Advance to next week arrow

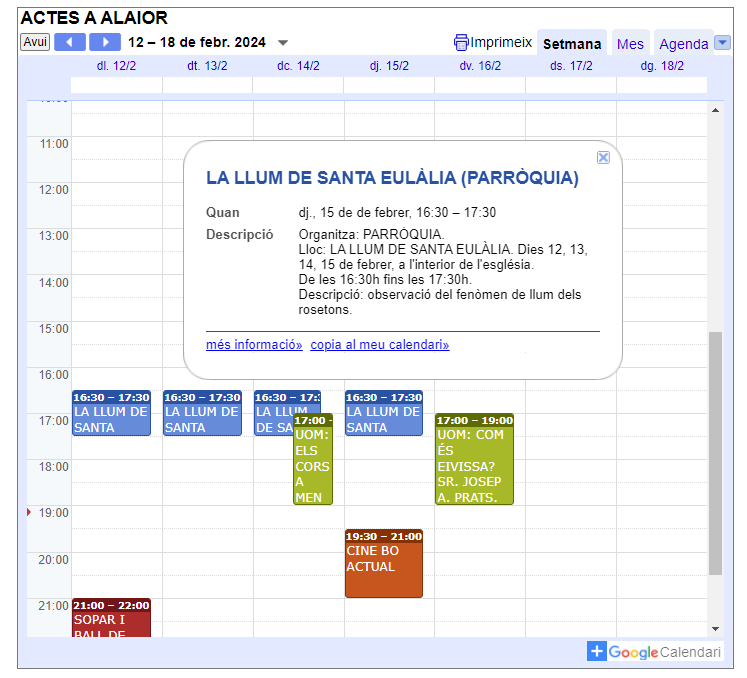tap(104, 42)
